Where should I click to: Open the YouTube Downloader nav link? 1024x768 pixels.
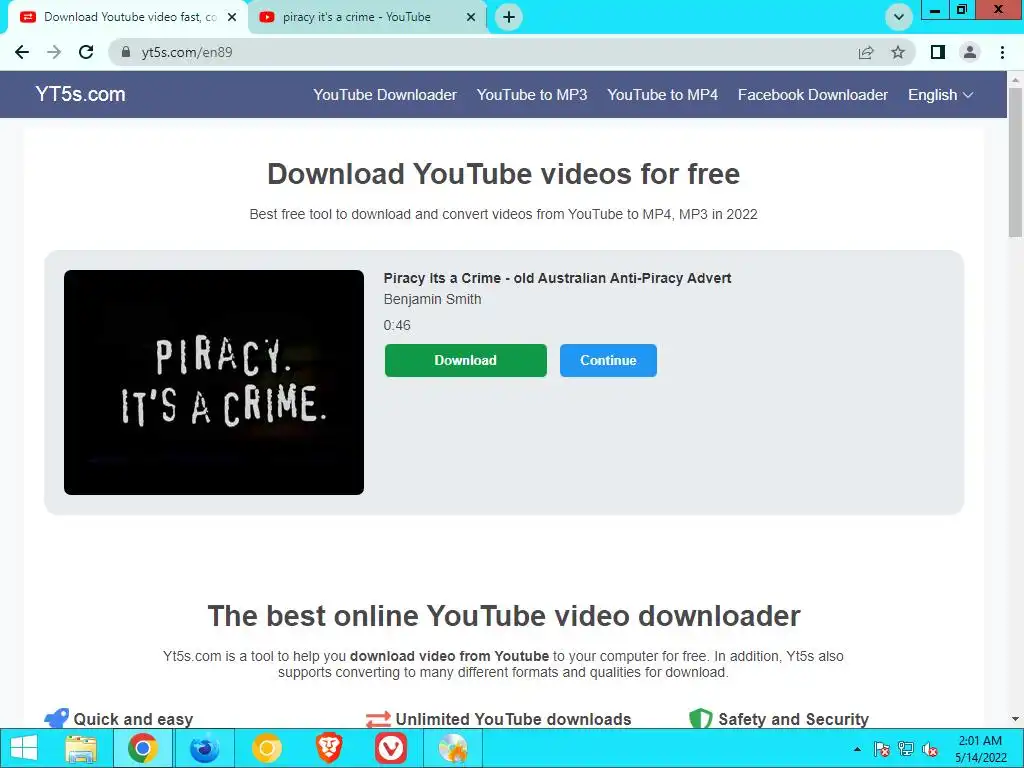pyautogui.click(x=385, y=95)
